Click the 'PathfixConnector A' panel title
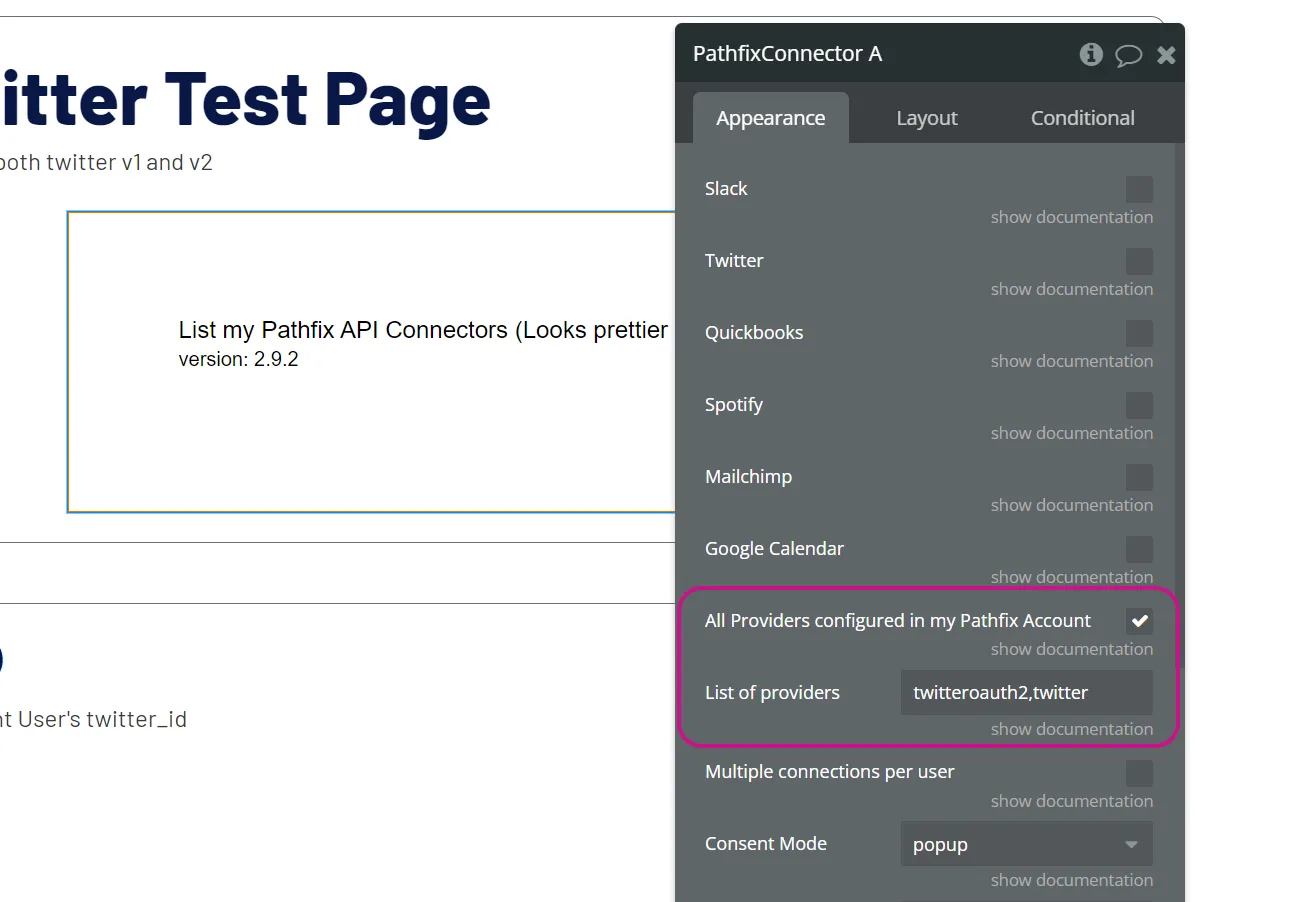 coord(787,54)
